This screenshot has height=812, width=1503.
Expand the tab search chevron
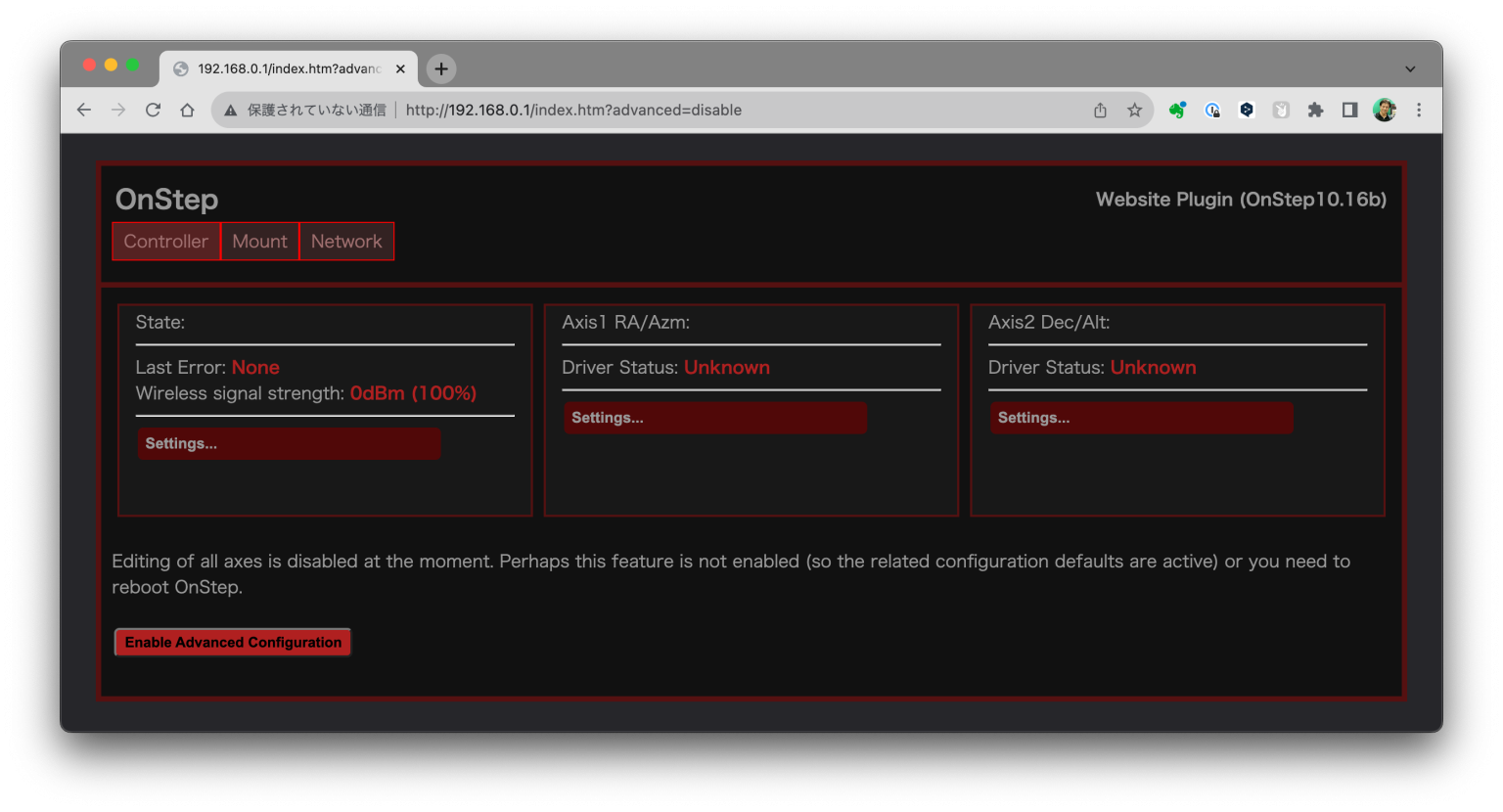(x=1410, y=69)
